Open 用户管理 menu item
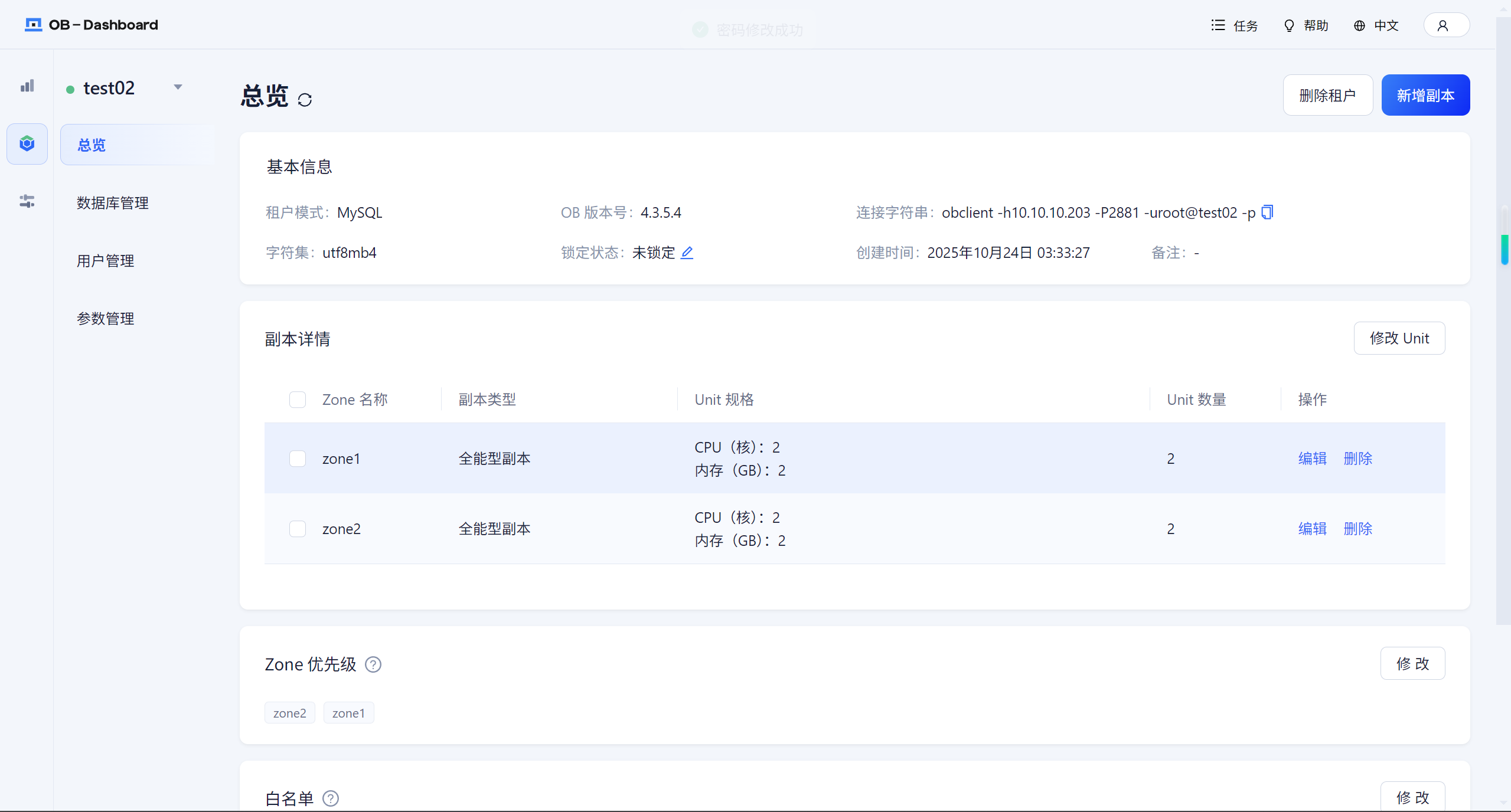The image size is (1511, 812). tap(106, 260)
